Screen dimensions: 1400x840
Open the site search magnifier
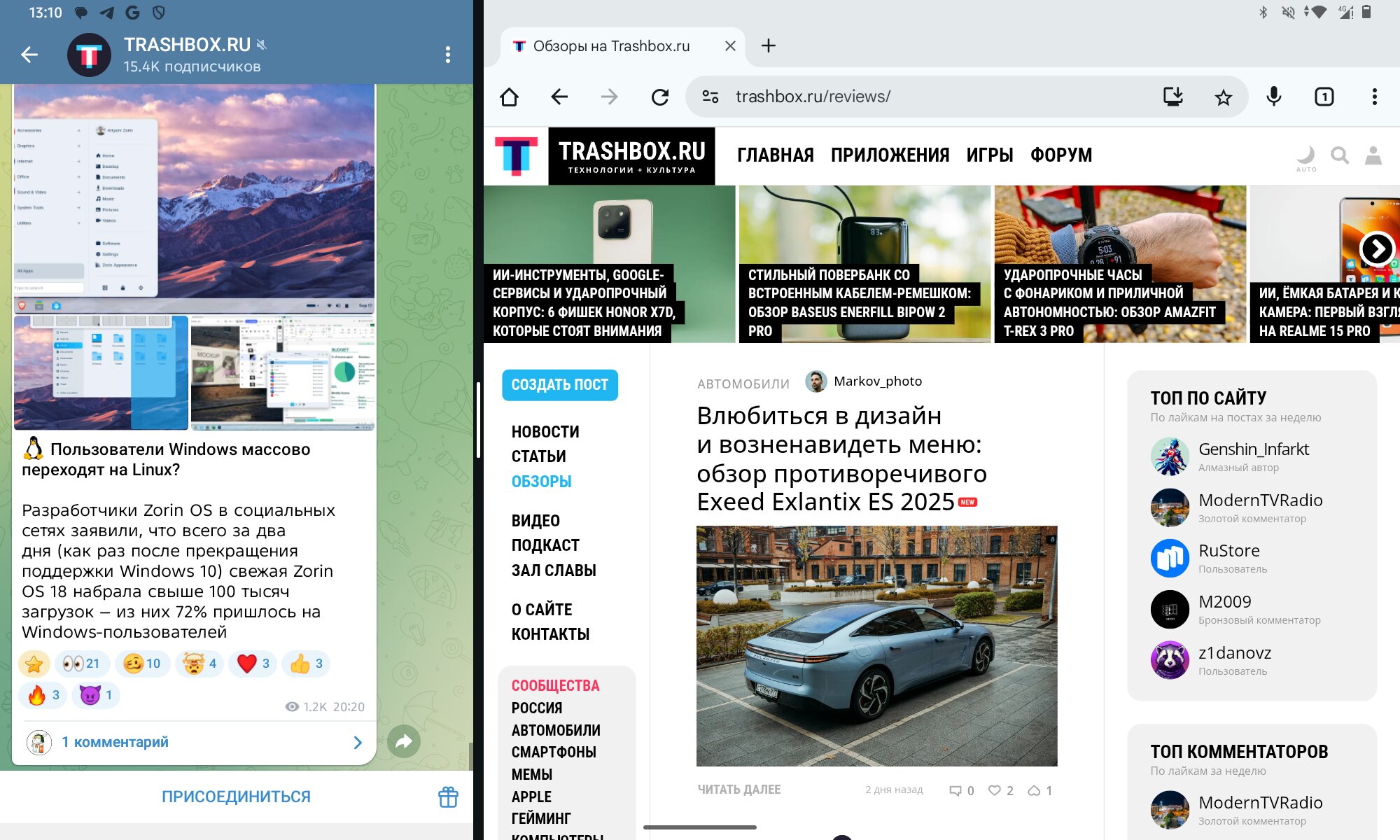pos(1340,155)
